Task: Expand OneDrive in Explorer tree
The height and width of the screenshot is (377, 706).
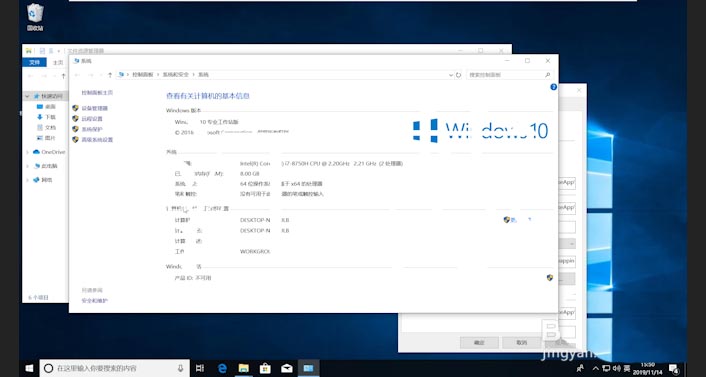Action: [x=27, y=152]
